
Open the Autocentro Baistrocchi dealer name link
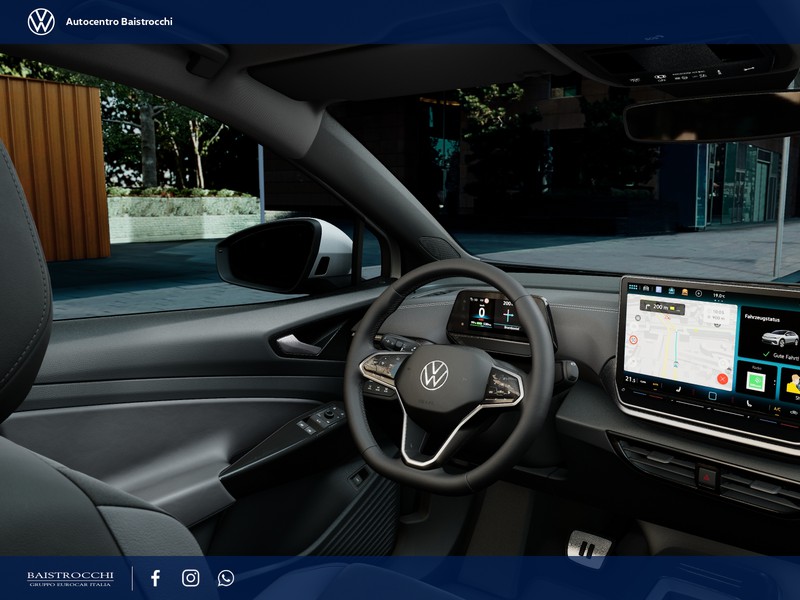(x=119, y=21)
